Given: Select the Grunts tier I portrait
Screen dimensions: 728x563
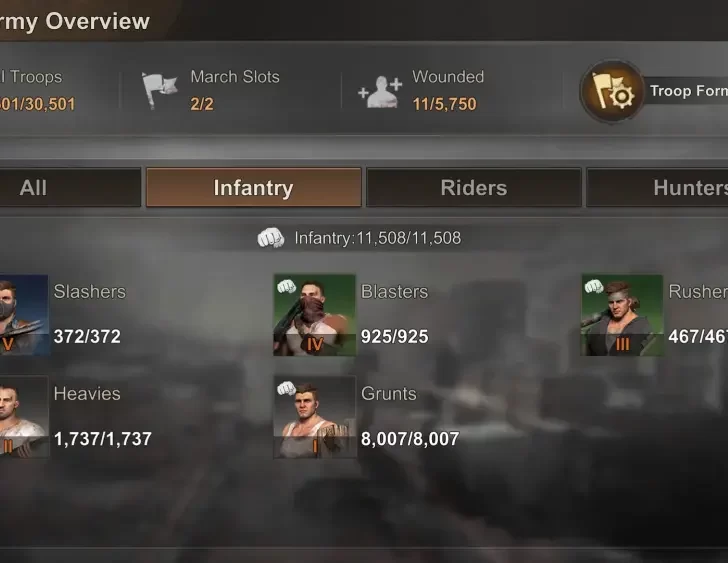Looking at the screenshot, I should click(315, 417).
